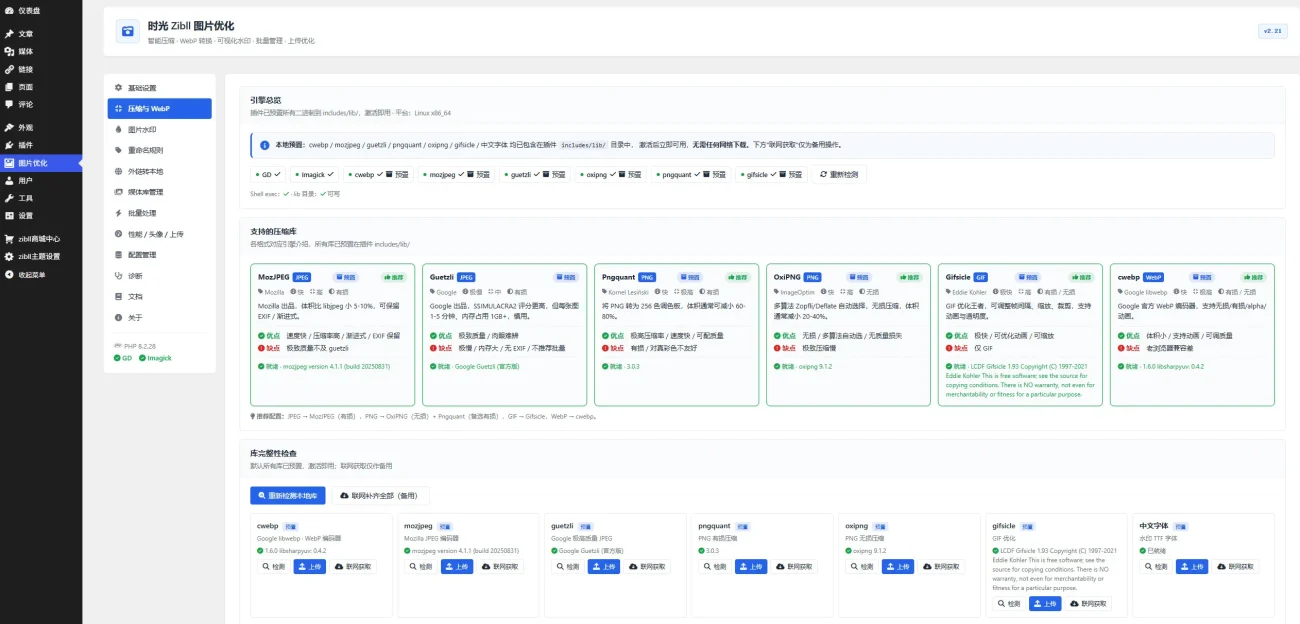
Task: Click 检测 under the pngquant library
Action: pyautogui.click(x=714, y=566)
